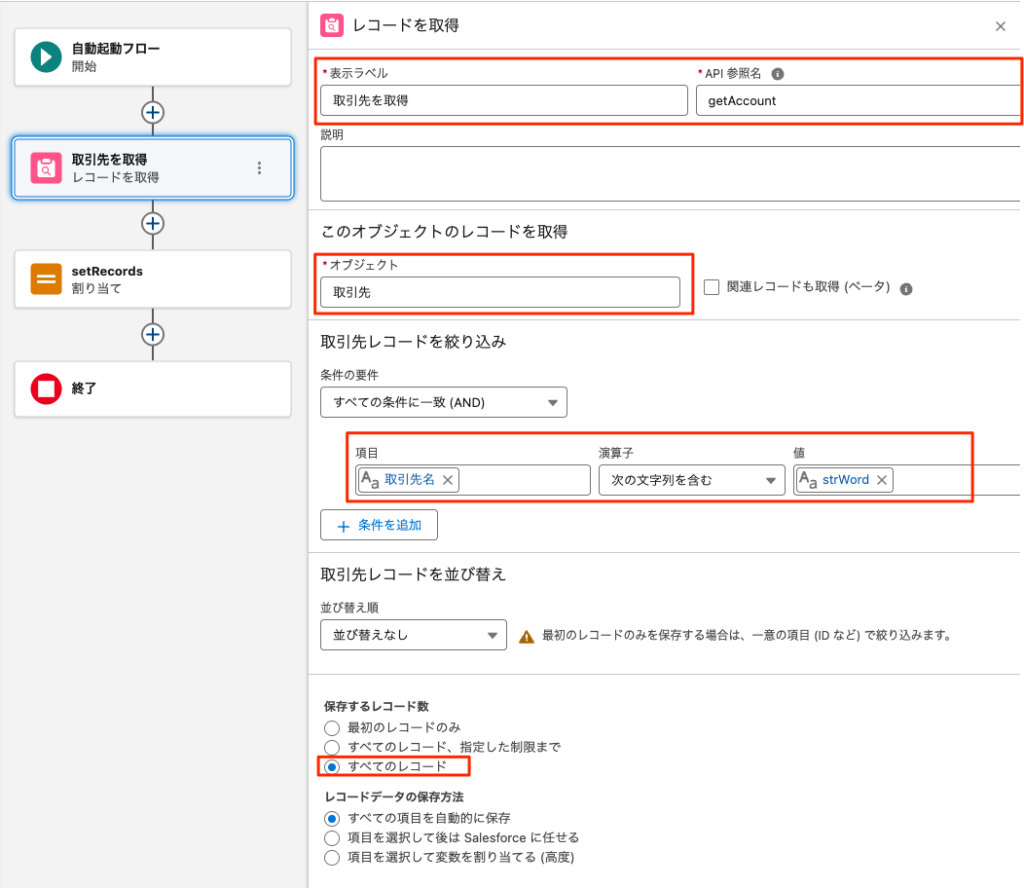Expand the 演算子 operator dropdown
The width and height of the screenshot is (1024, 888).
coord(691,480)
